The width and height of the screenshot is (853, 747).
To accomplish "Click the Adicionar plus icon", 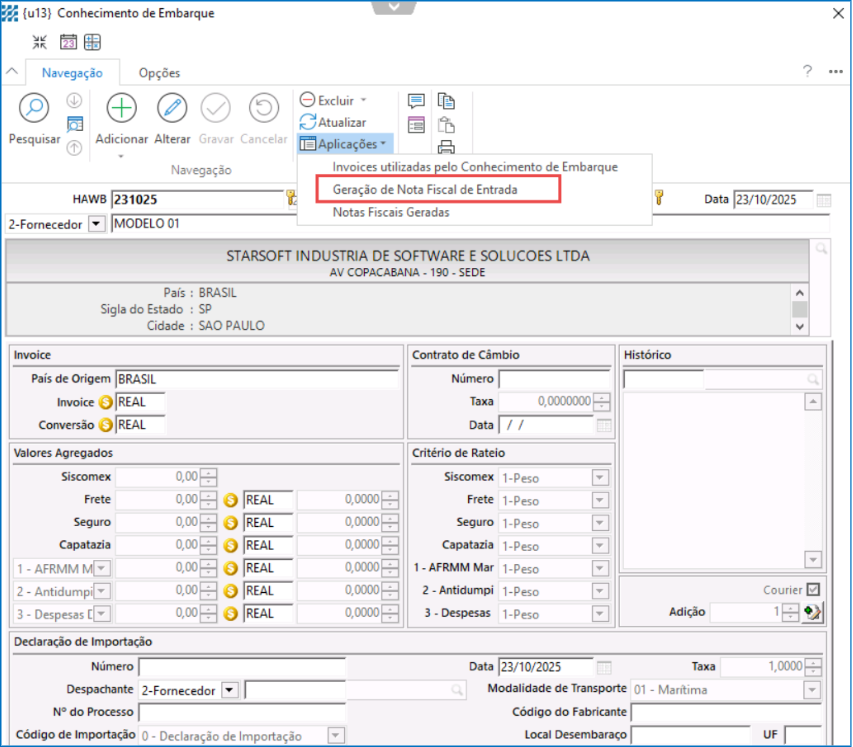I will 121,109.
